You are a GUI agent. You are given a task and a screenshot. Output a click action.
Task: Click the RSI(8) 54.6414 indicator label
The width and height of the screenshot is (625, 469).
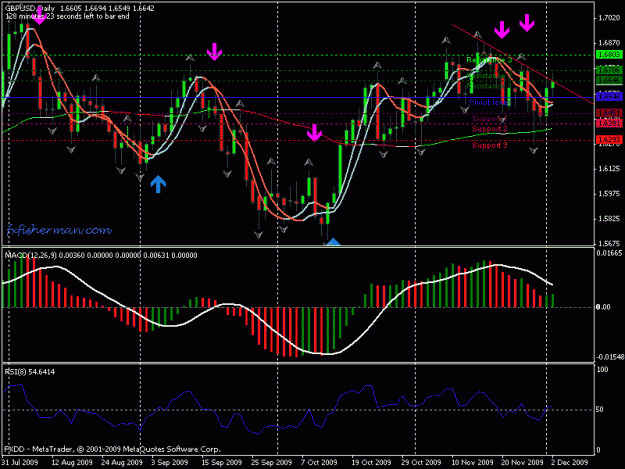point(30,372)
